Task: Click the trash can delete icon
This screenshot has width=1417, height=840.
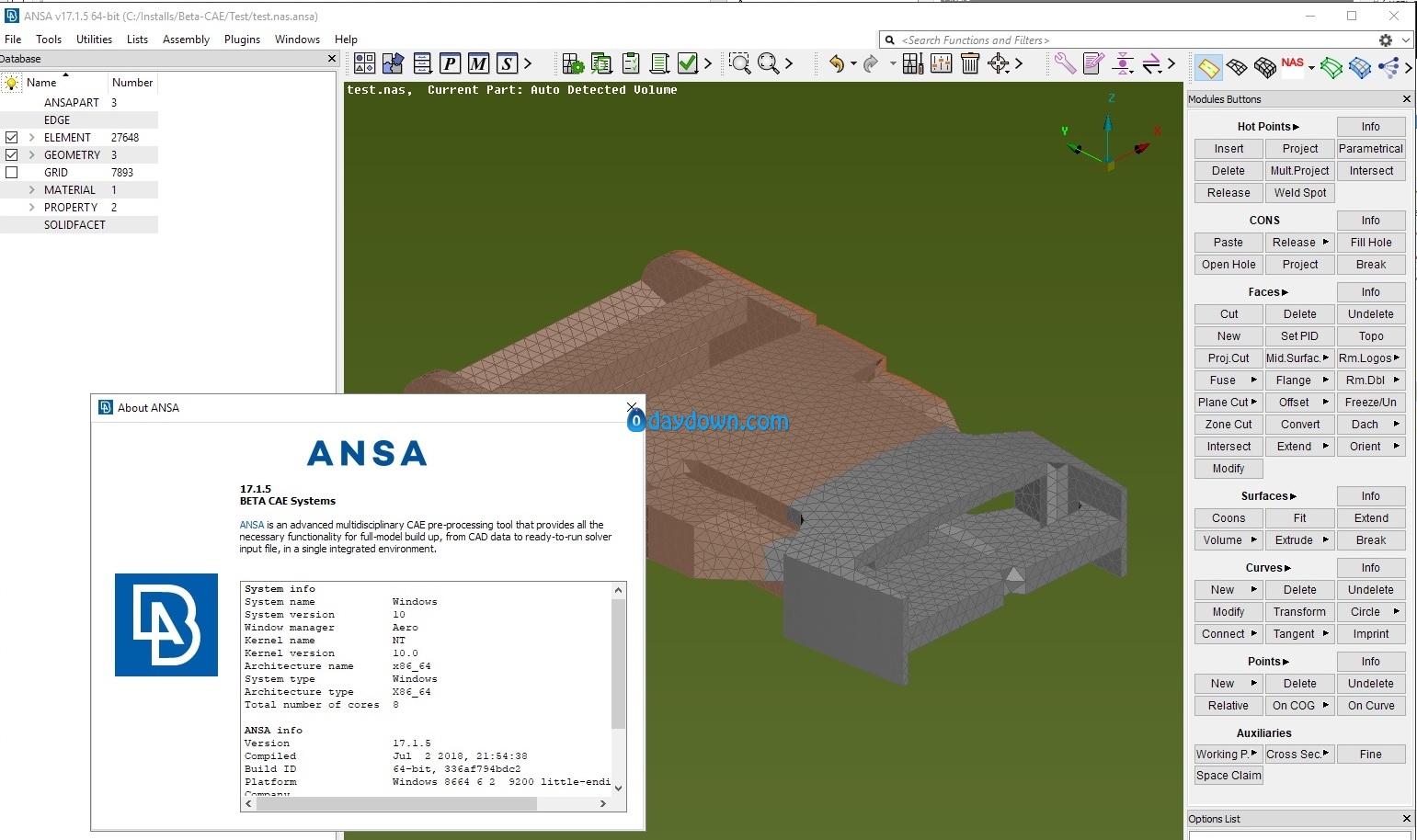Action: (x=970, y=63)
